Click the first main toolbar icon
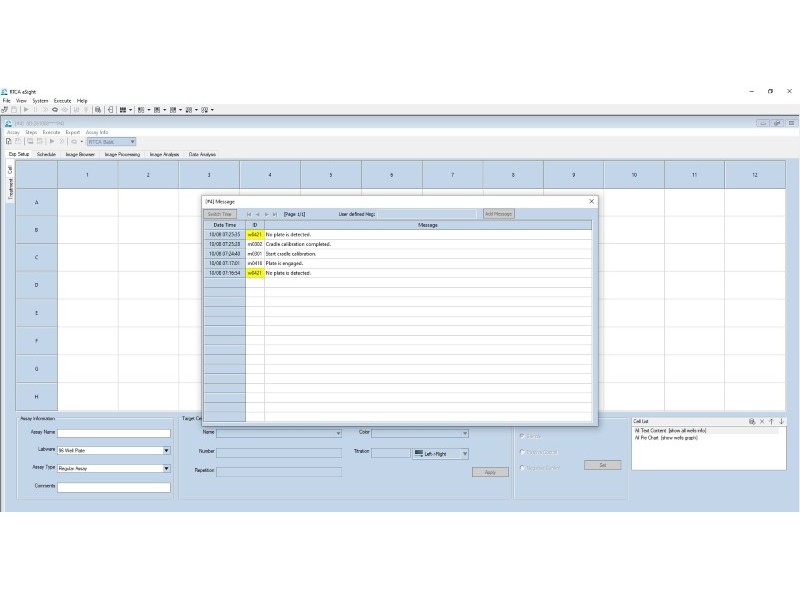Viewport: 800px width, 600px height. (5, 110)
